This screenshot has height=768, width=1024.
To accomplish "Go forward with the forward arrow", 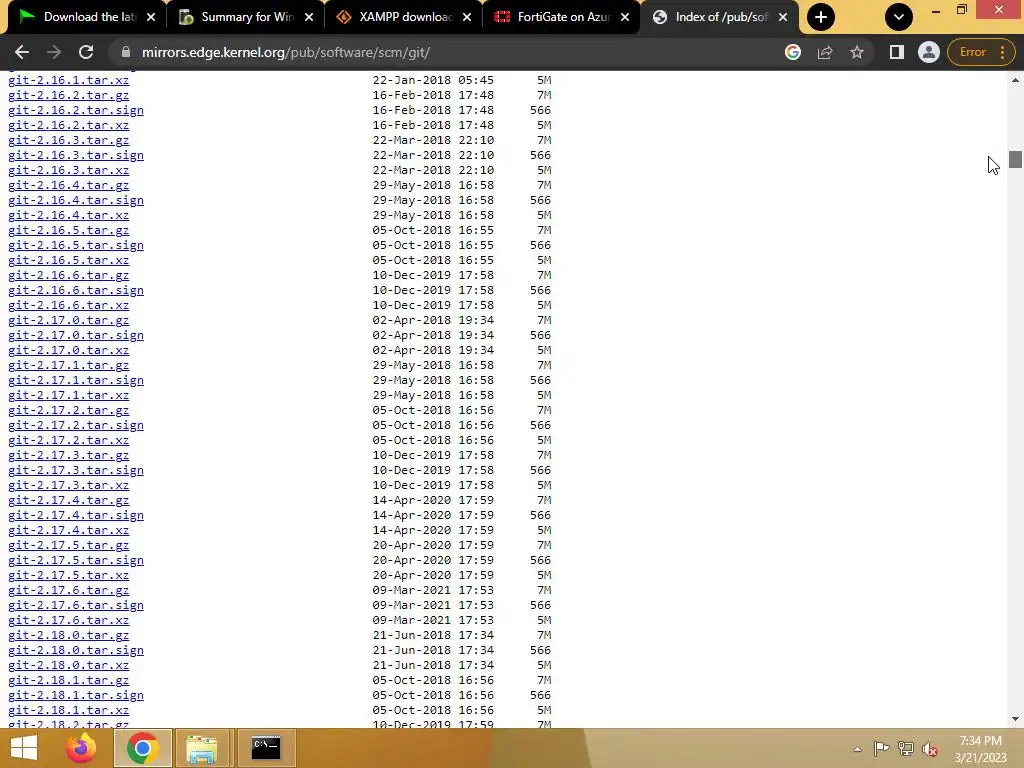I will click(54, 52).
